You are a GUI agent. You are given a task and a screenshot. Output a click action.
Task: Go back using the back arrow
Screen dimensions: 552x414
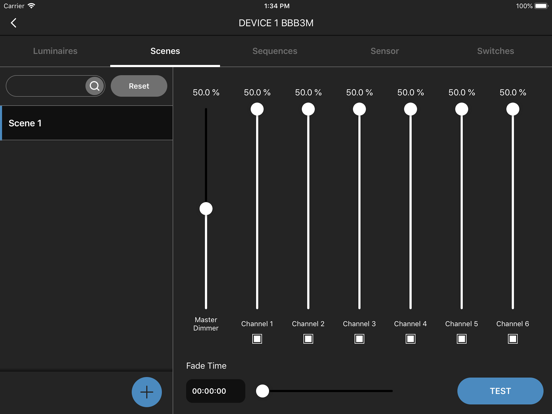pos(13,23)
